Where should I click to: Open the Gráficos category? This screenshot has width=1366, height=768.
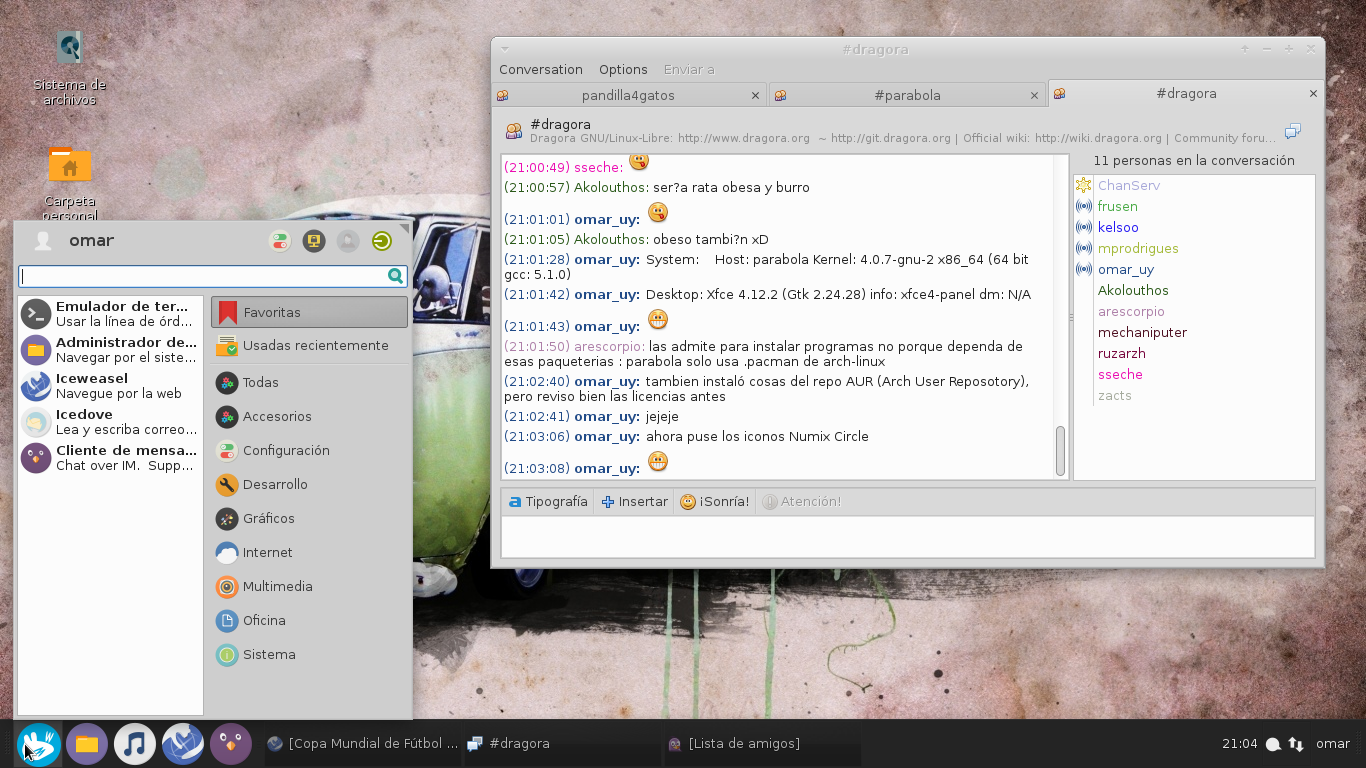309,519
